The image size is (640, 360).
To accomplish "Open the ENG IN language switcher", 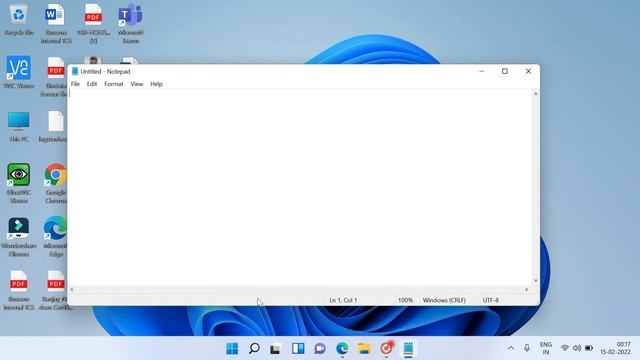I will coord(546,348).
